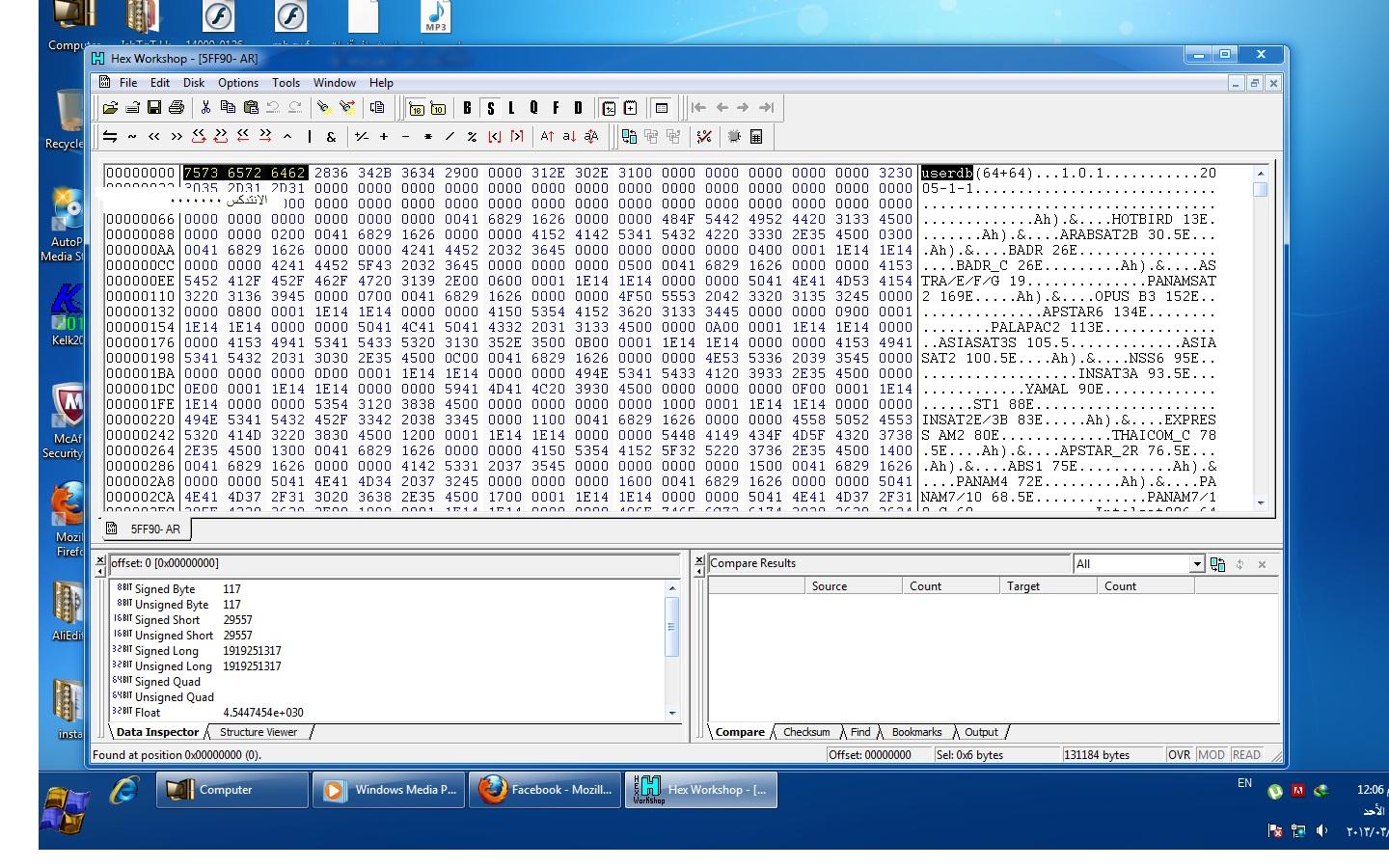Open the Tools menu
Screen dimensions: 1389x868
286,83
